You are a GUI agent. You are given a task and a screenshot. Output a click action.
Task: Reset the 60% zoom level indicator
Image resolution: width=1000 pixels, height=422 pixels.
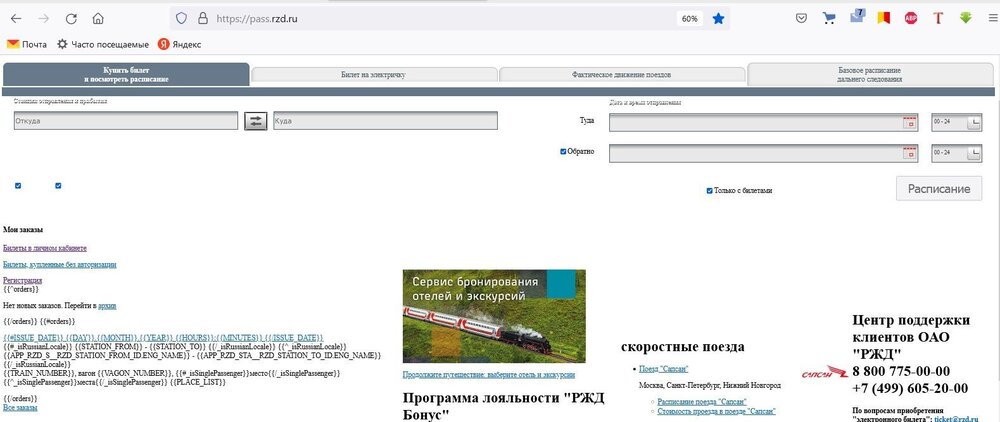coord(689,19)
